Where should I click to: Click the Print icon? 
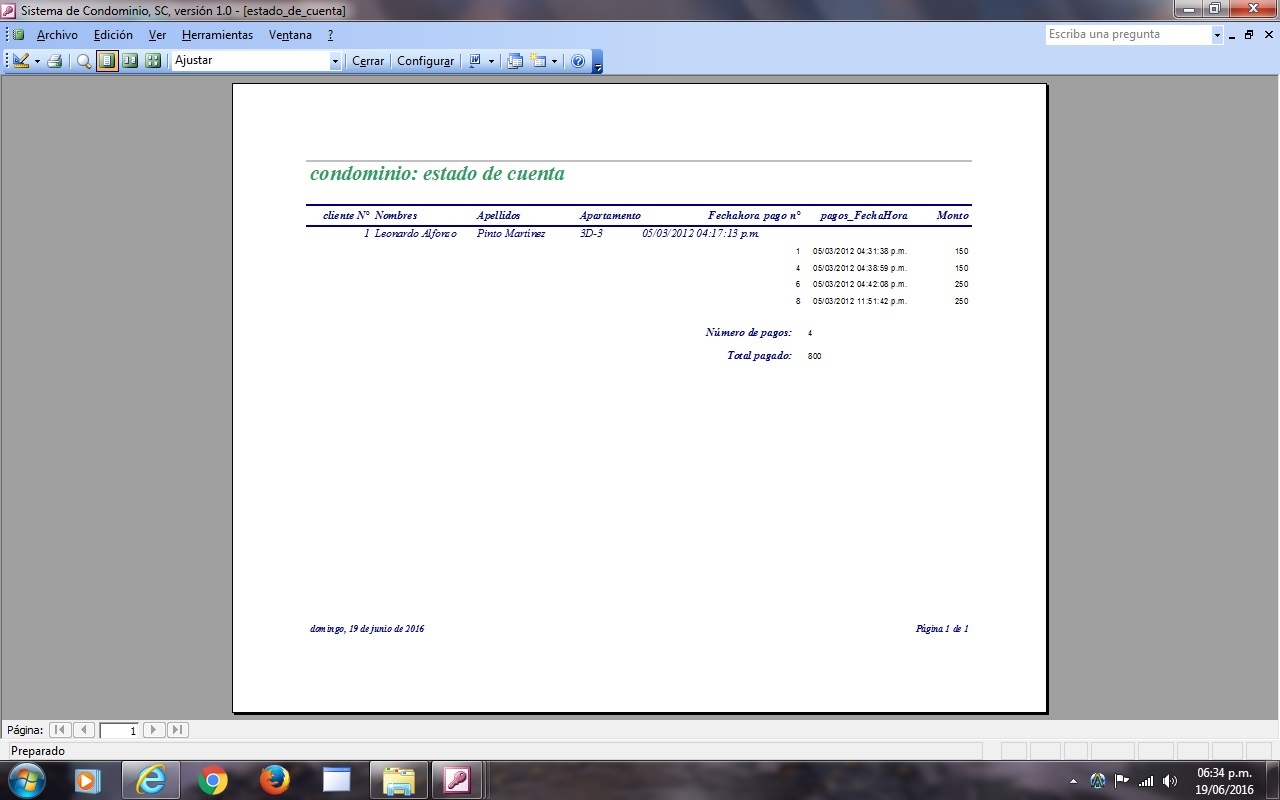55,61
